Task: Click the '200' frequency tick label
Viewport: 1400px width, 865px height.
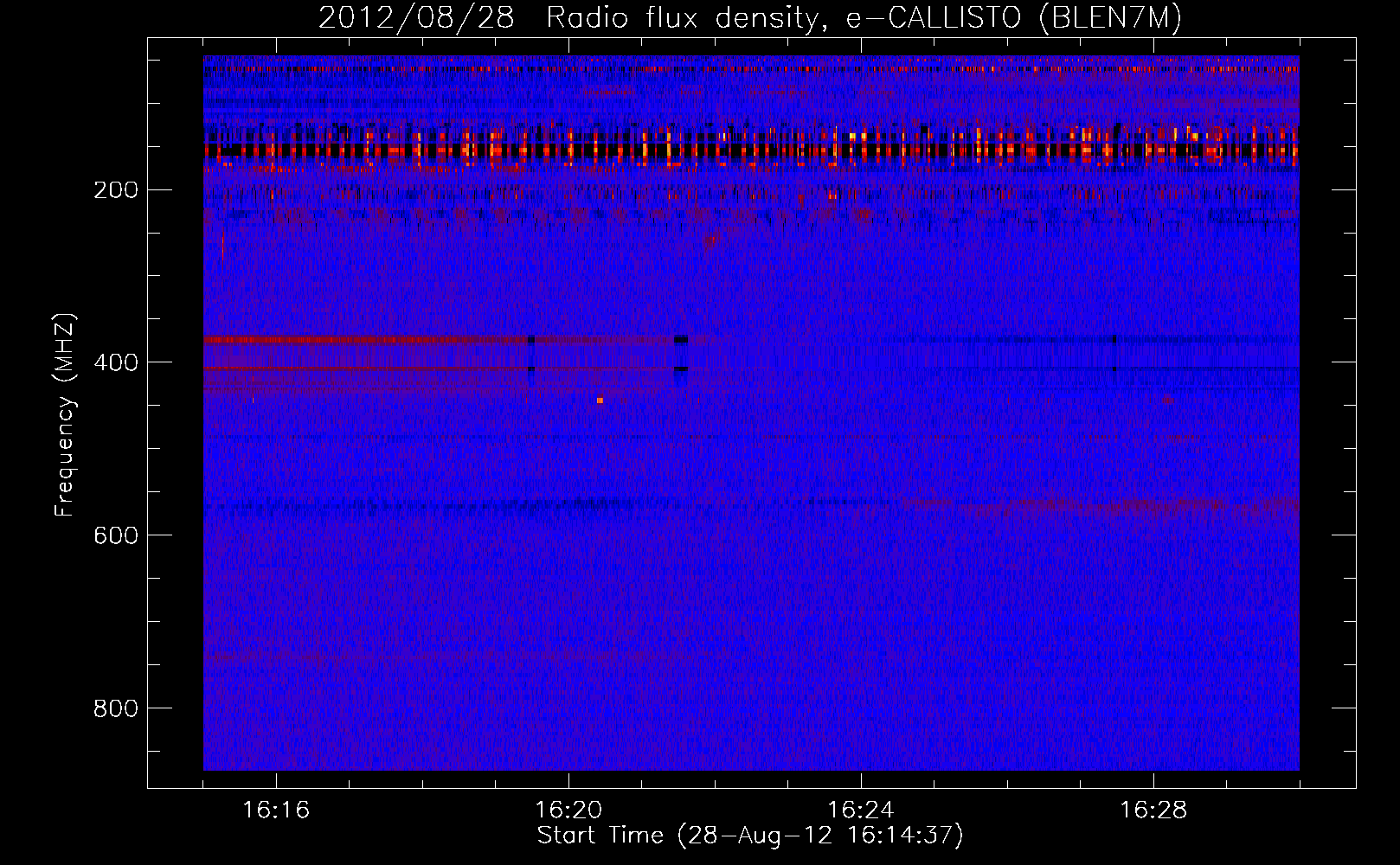Action: [x=116, y=190]
